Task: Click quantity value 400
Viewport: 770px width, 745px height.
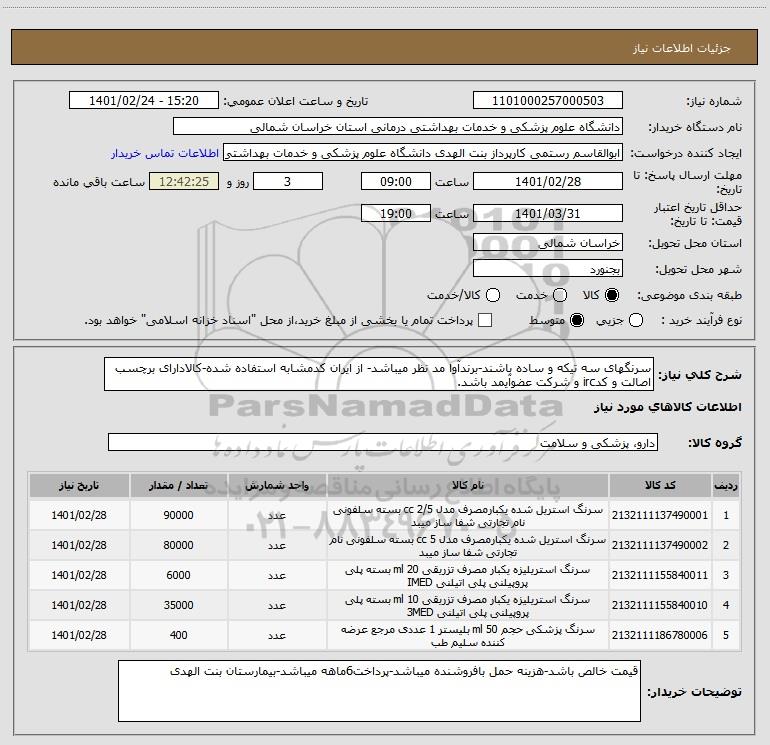Action: tap(178, 635)
